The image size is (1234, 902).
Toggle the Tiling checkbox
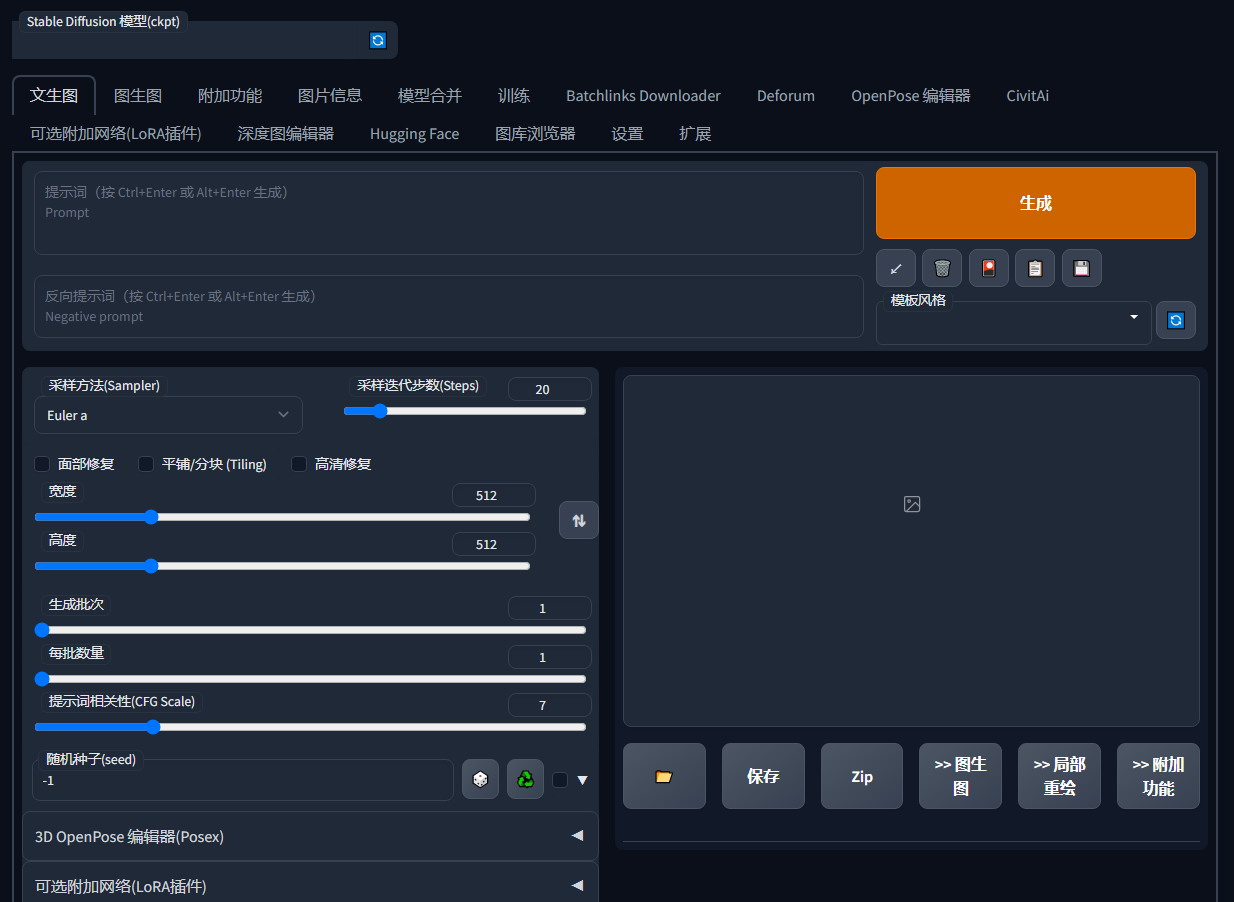point(146,464)
